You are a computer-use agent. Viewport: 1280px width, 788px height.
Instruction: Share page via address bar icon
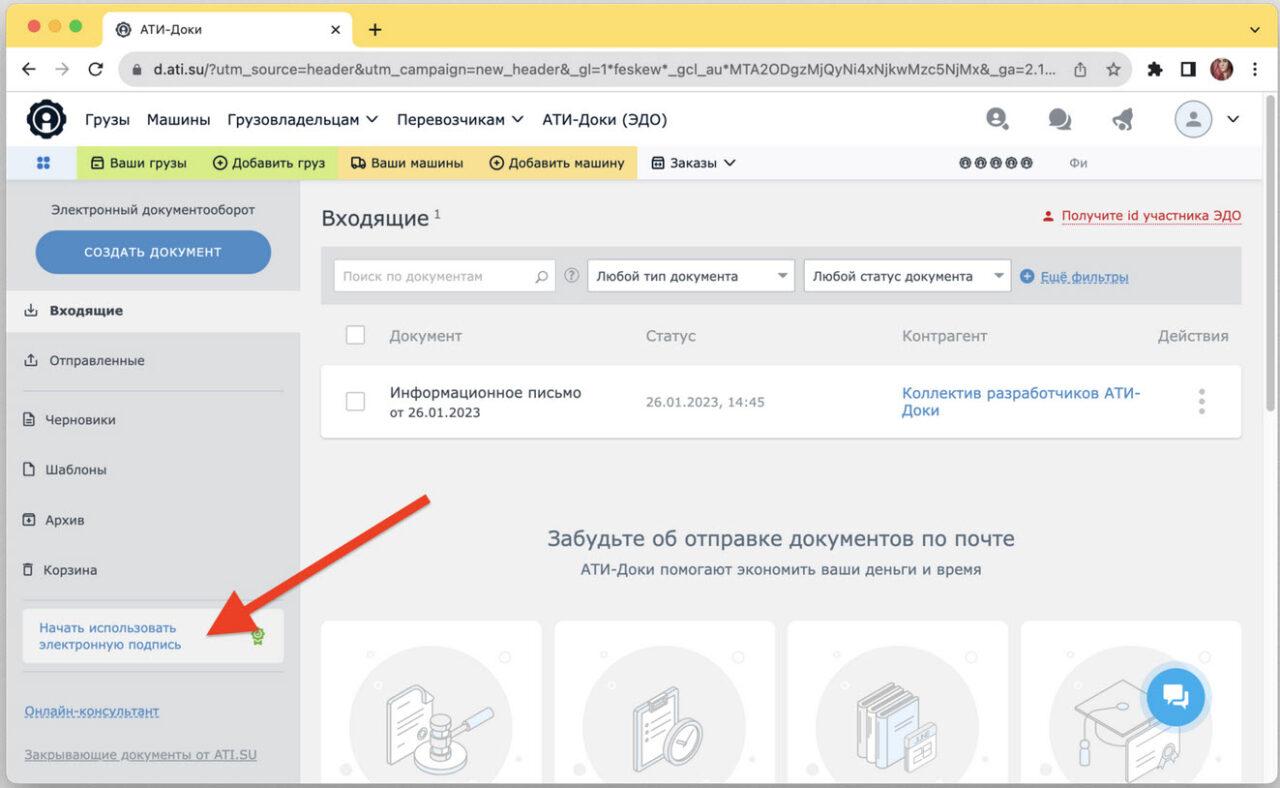click(1080, 70)
